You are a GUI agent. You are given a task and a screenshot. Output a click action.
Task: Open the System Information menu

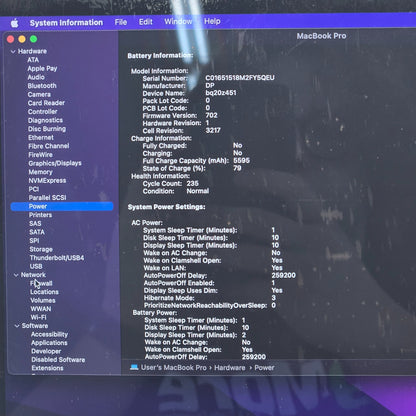[x=66, y=23]
